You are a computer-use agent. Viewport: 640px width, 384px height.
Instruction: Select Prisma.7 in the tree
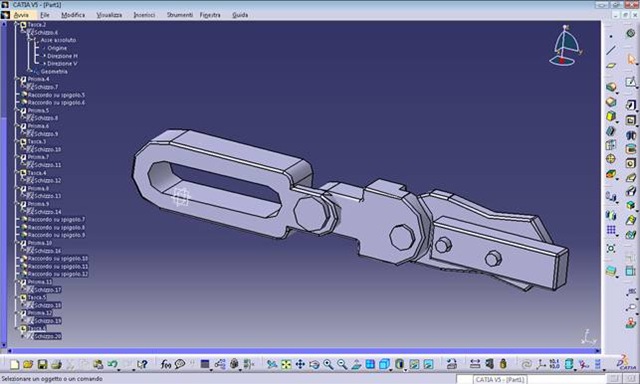tap(38, 157)
